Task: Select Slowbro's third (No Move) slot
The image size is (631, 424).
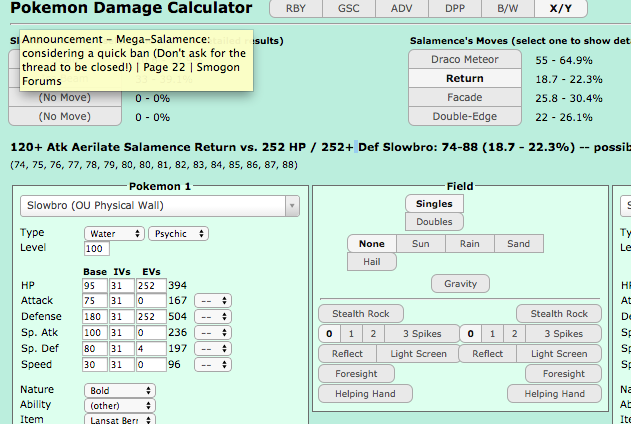Action: [65, 98]
